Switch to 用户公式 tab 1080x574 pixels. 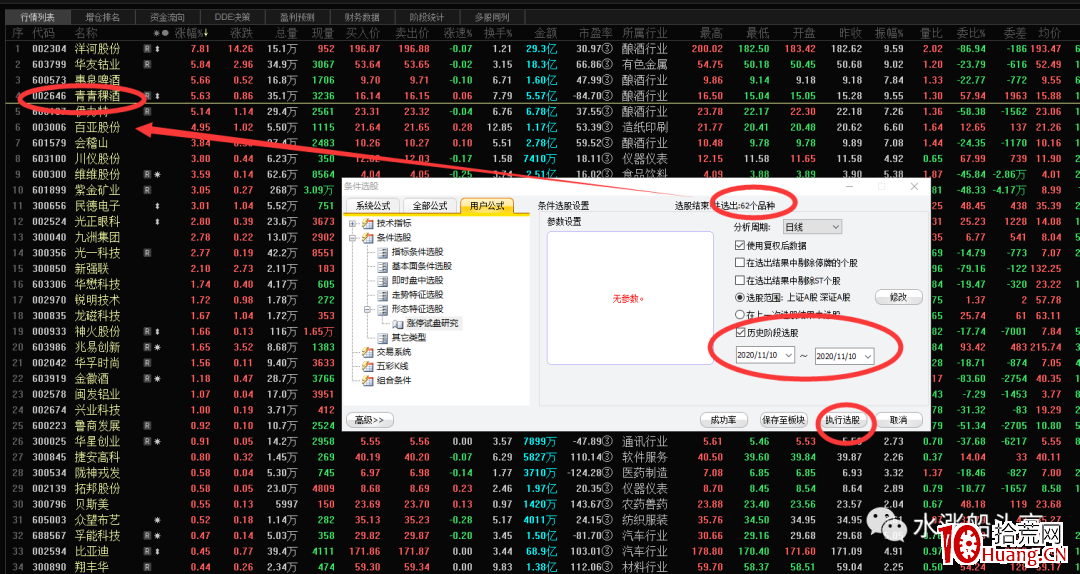[486, 205]
